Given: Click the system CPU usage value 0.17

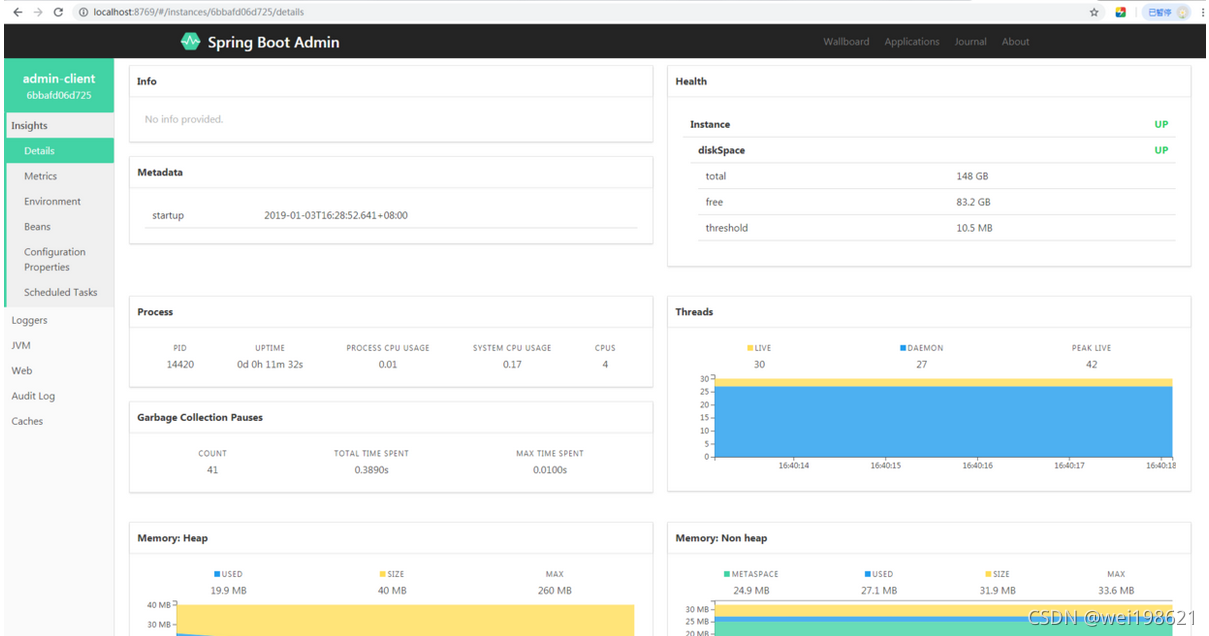Looking at the screenshot, I should coord(512,364).
